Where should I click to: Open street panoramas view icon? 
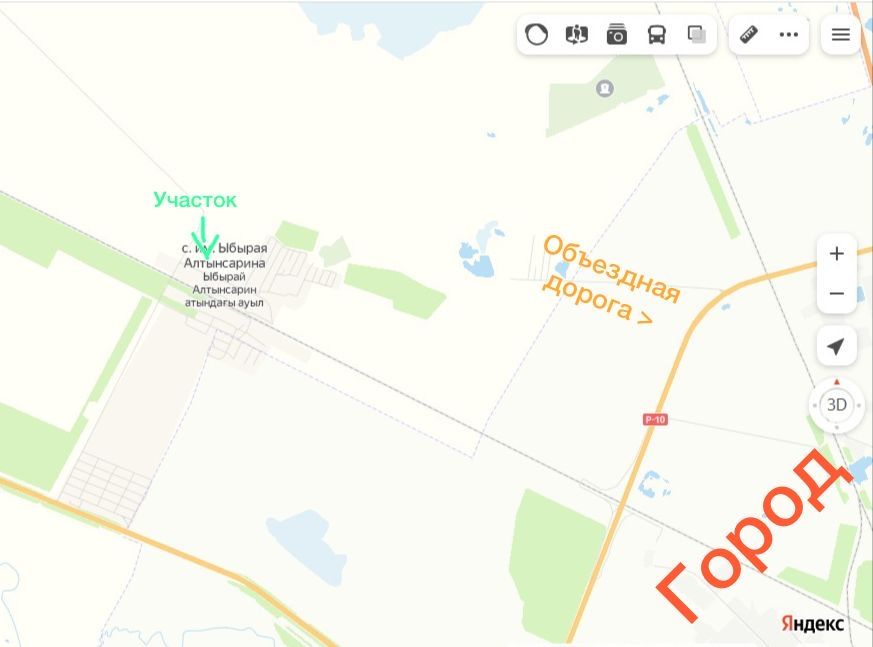pyautogui.click(x=576, y=35)
